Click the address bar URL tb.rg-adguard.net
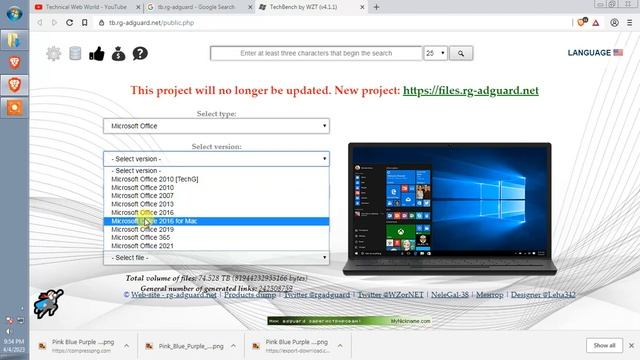Screen dimensions: 640x360 (x=151, y=23)
